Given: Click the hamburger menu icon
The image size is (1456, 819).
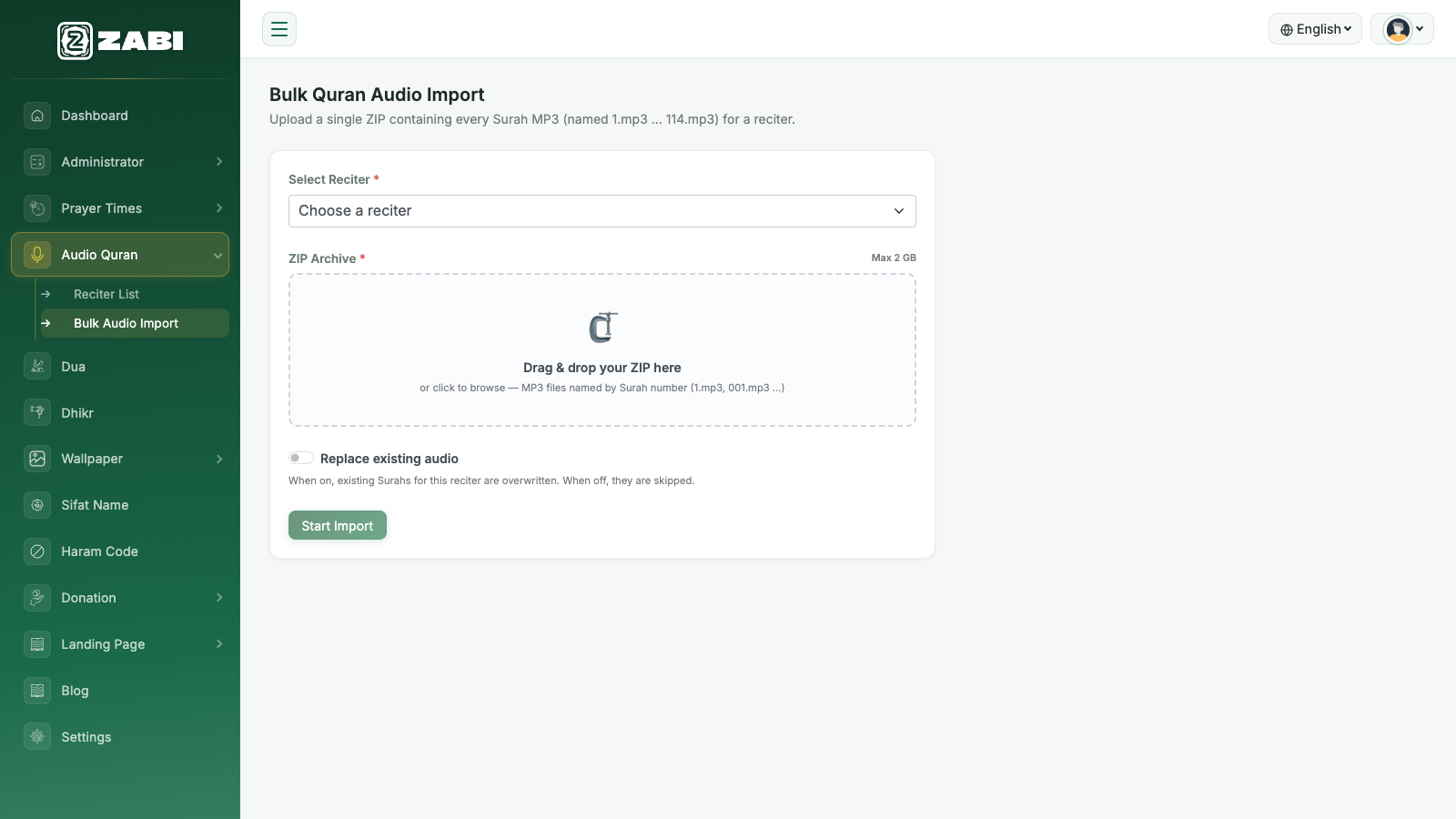Looking at the screenshot, I should click(279, 29).
